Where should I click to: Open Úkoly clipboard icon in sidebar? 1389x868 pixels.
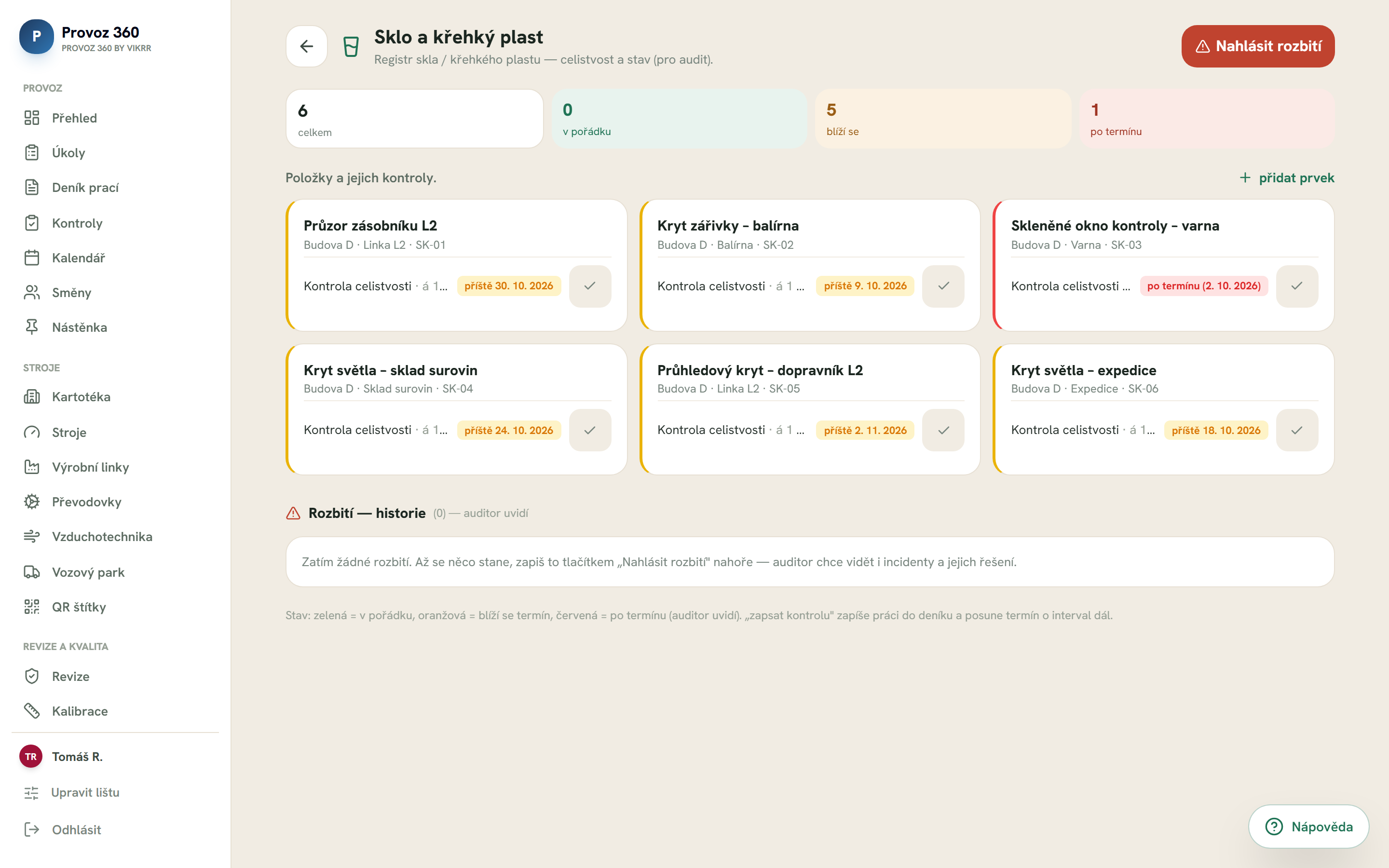(31, 153)
